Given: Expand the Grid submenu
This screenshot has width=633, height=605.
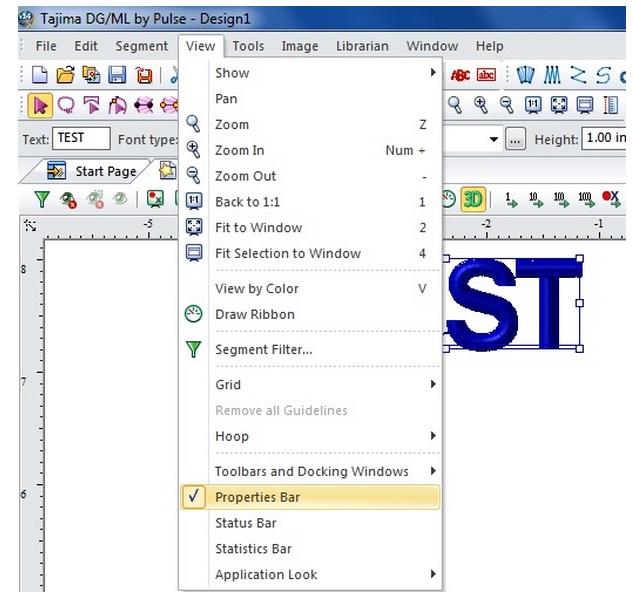Looking at the screenshot, I should pyautogui.click(x=310, y=385).
